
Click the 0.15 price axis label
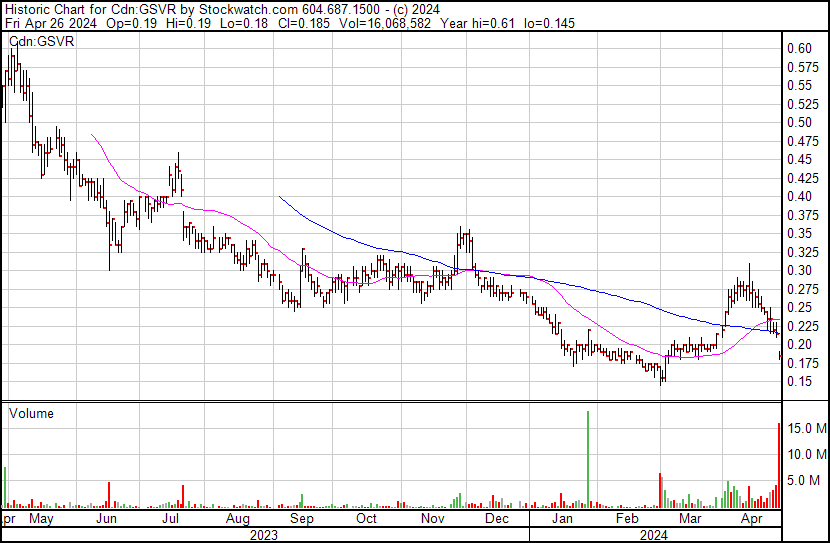799,381
